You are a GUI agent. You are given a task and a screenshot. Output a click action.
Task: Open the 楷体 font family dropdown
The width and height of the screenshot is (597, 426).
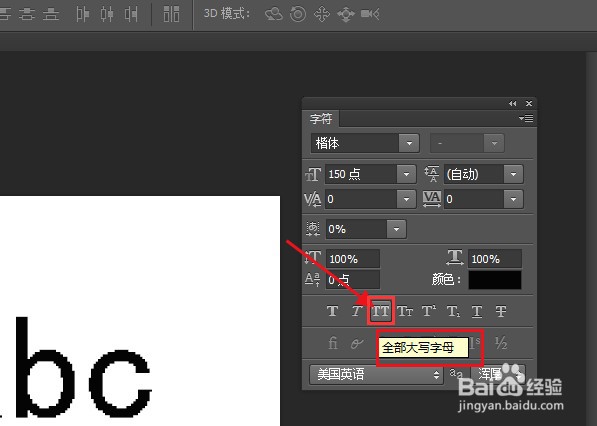(409, 143)
